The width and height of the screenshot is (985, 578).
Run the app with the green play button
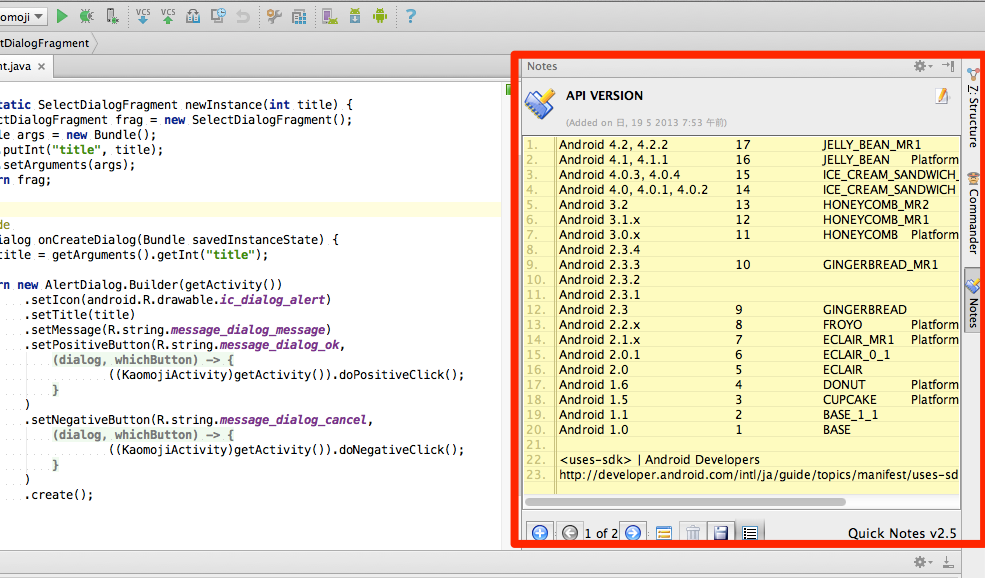[x=62, y=16]
